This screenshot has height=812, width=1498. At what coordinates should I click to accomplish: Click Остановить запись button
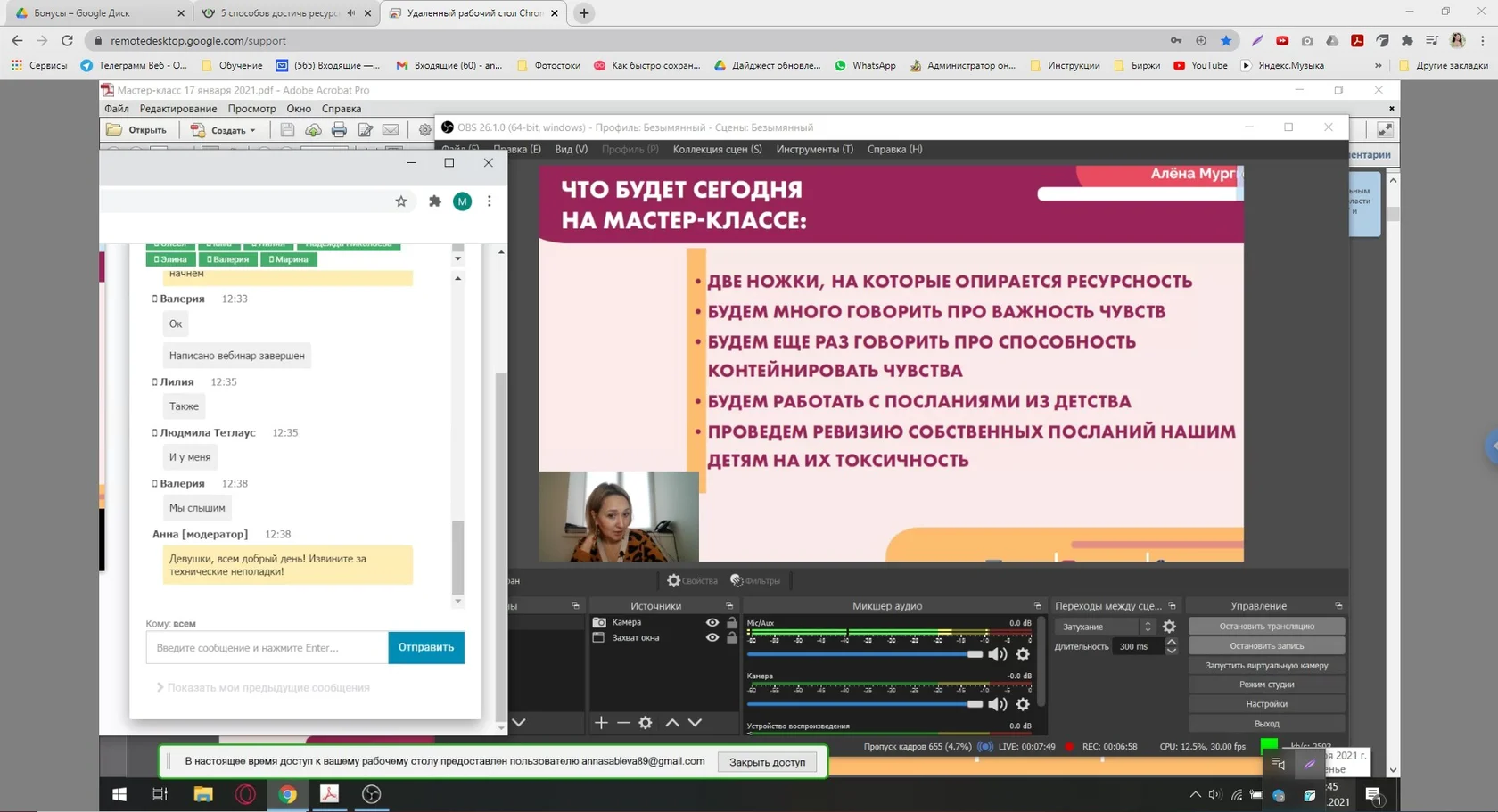pos(1266,646)
